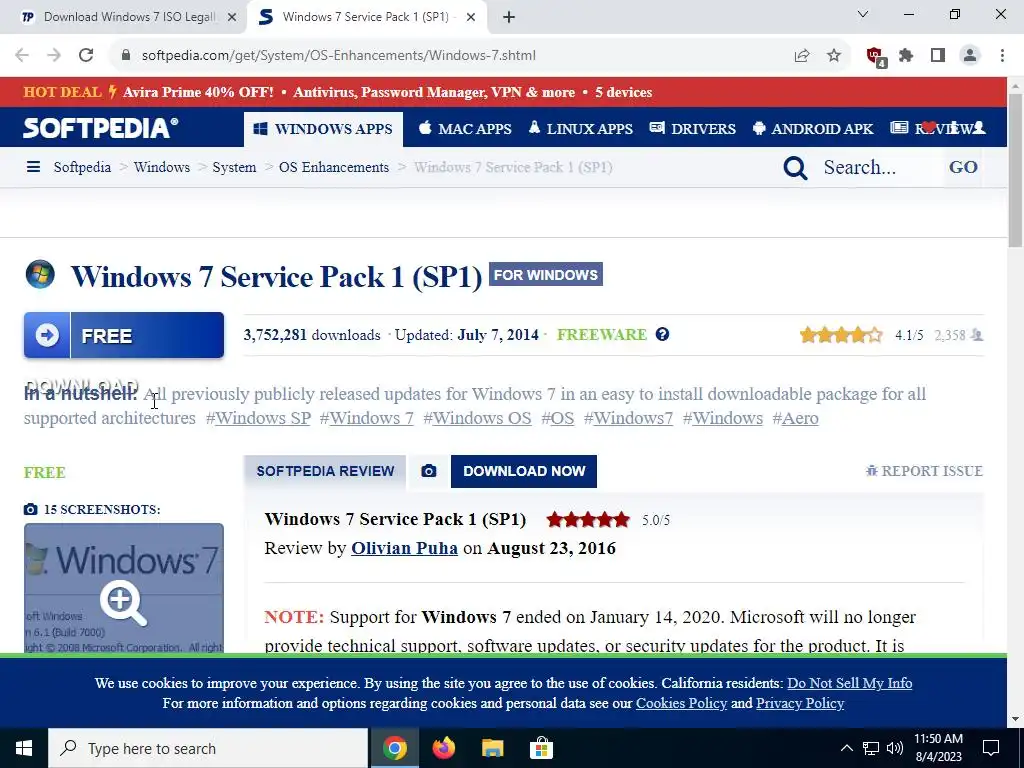Open File Explorer from taskbar

(493, 748)
